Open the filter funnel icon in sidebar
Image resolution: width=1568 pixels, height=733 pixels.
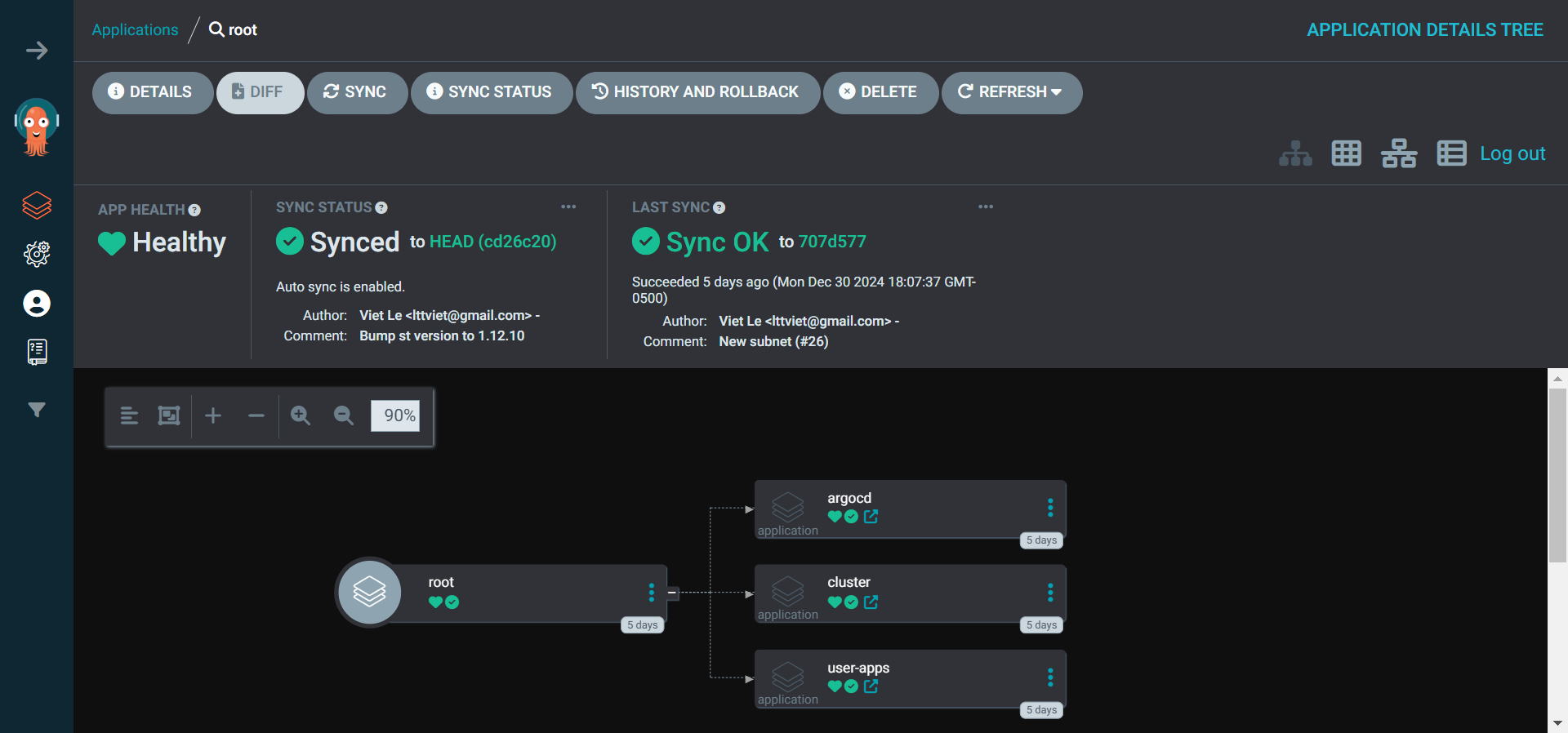tap(37, 410)
